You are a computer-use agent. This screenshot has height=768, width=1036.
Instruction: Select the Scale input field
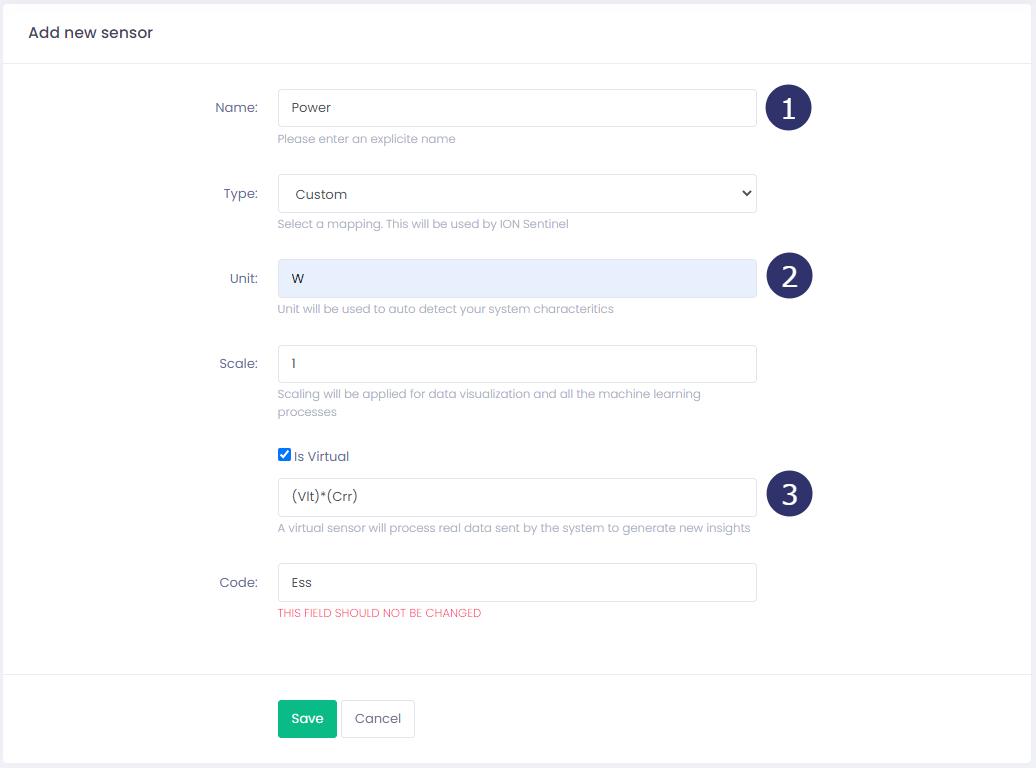516,364
